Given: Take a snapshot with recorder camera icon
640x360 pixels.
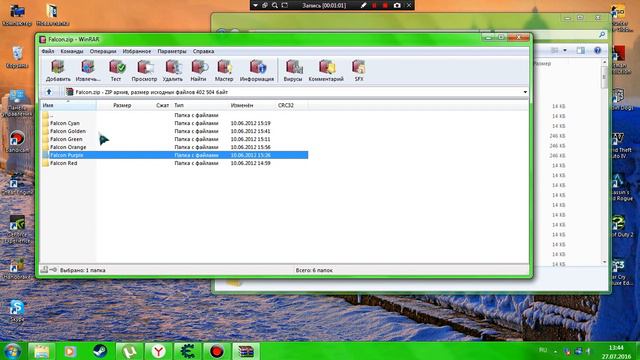Looking at the screenshot, I should [x=397, y=5].
